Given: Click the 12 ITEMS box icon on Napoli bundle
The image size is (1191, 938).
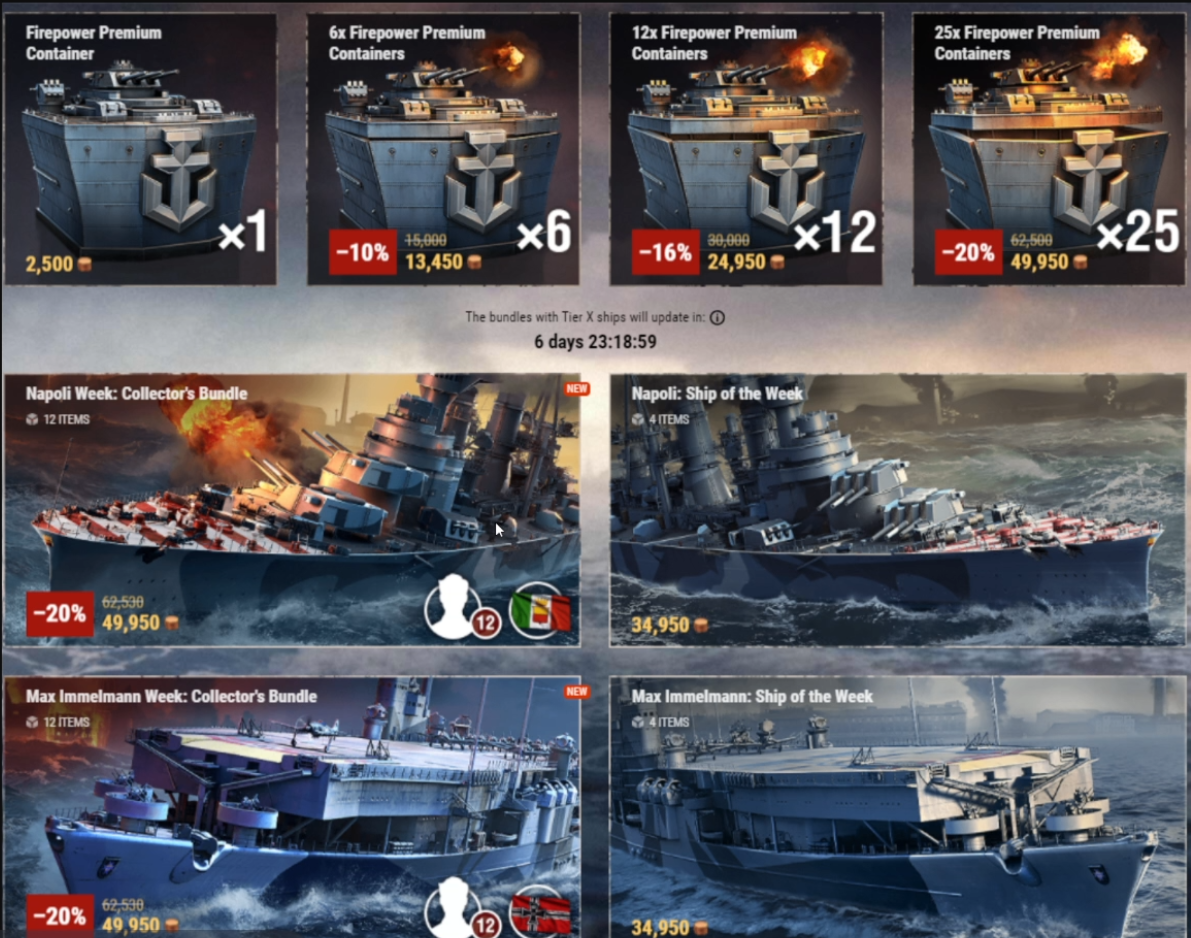Looking at the screenshot, I should pos(32,419).
